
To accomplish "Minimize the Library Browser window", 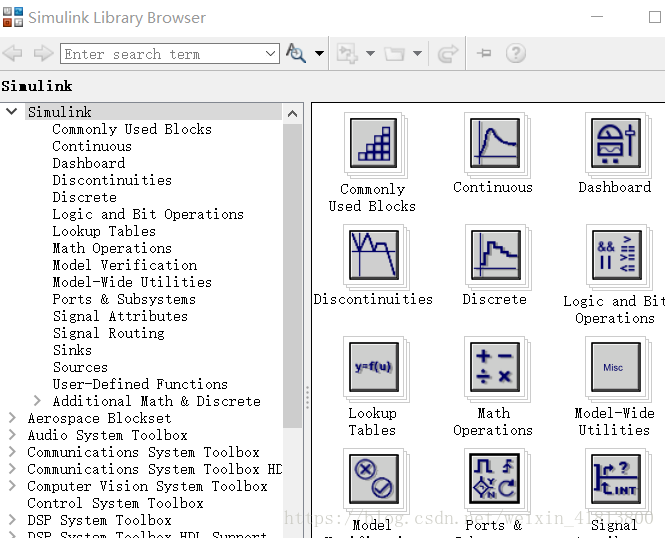I will point(597,17).
